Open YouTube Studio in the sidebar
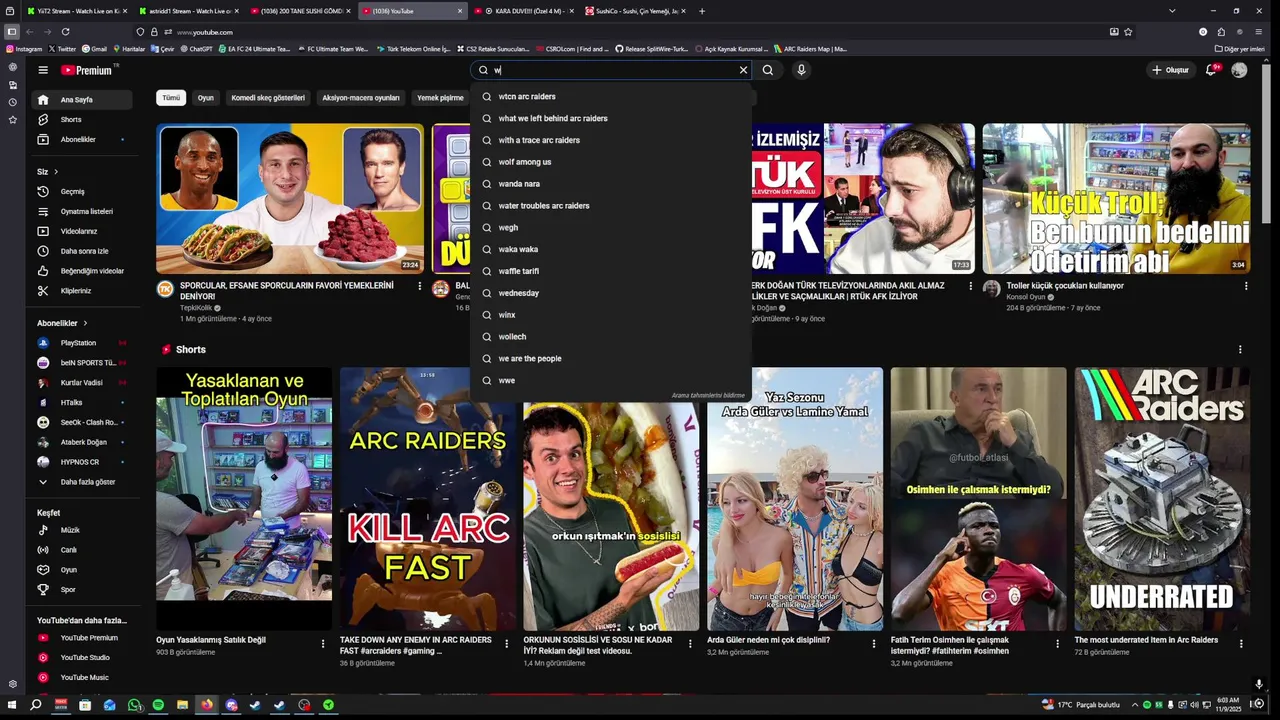1280x720 pixels. tap(83, 658)
